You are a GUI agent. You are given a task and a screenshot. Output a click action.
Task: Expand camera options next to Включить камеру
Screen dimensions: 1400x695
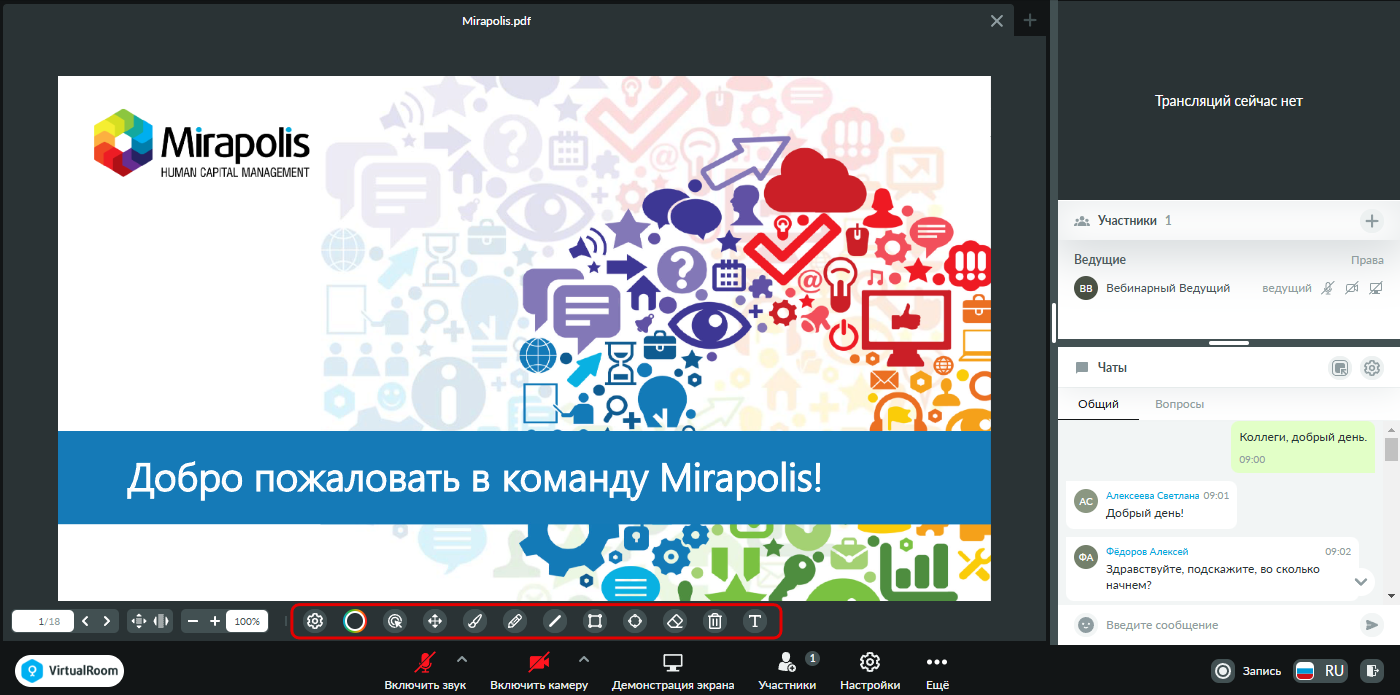pyautogui.click(x=584, y=659)
